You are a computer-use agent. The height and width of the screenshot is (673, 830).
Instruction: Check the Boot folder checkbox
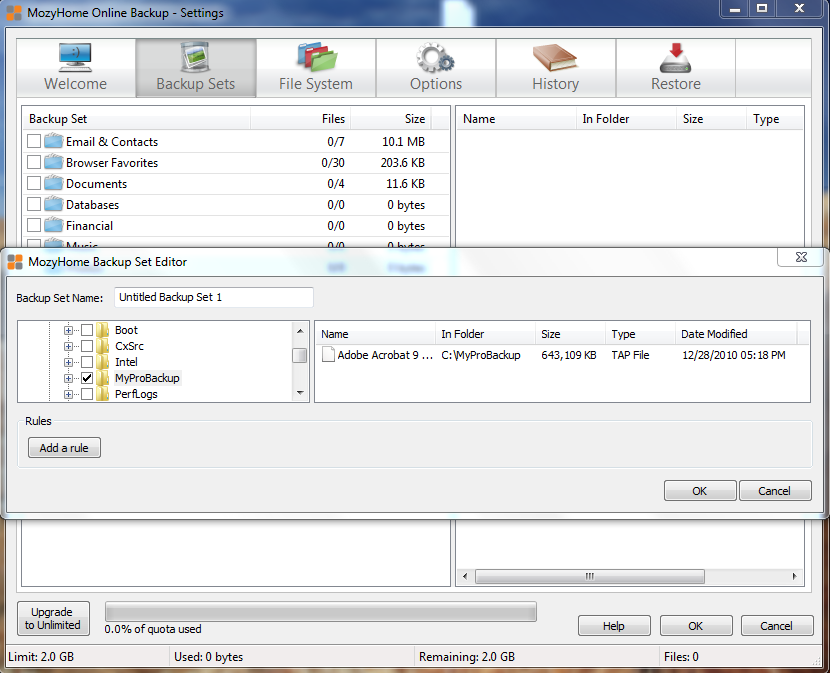[x=87, y=330]
